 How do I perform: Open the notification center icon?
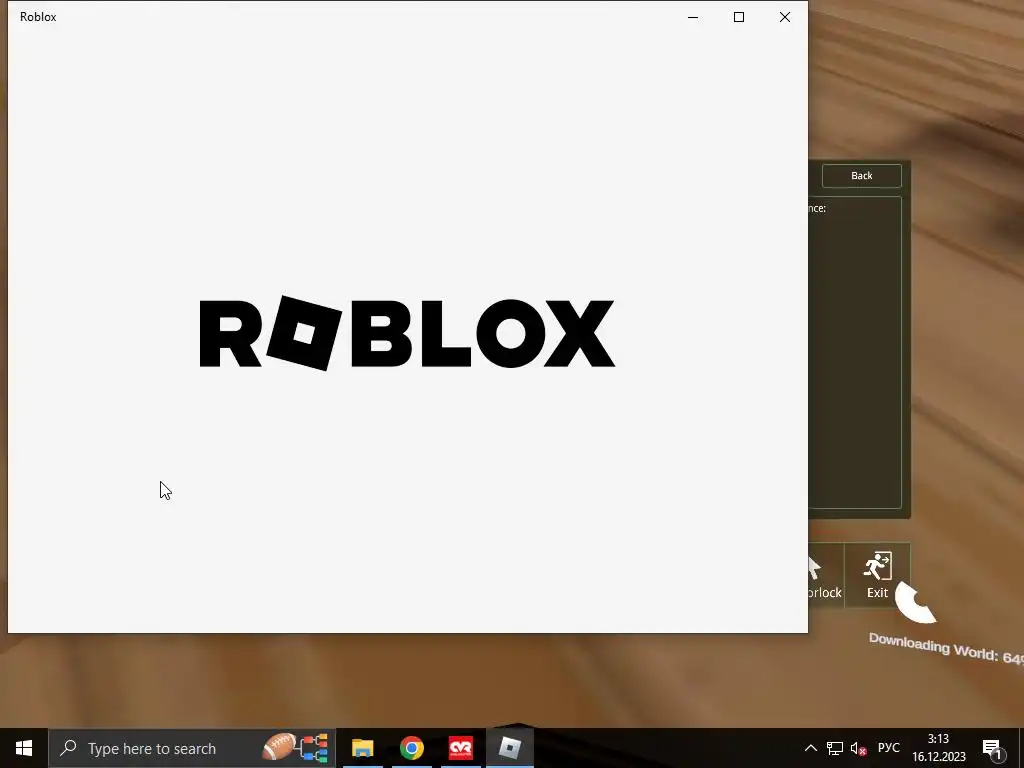tap(992, 748)
